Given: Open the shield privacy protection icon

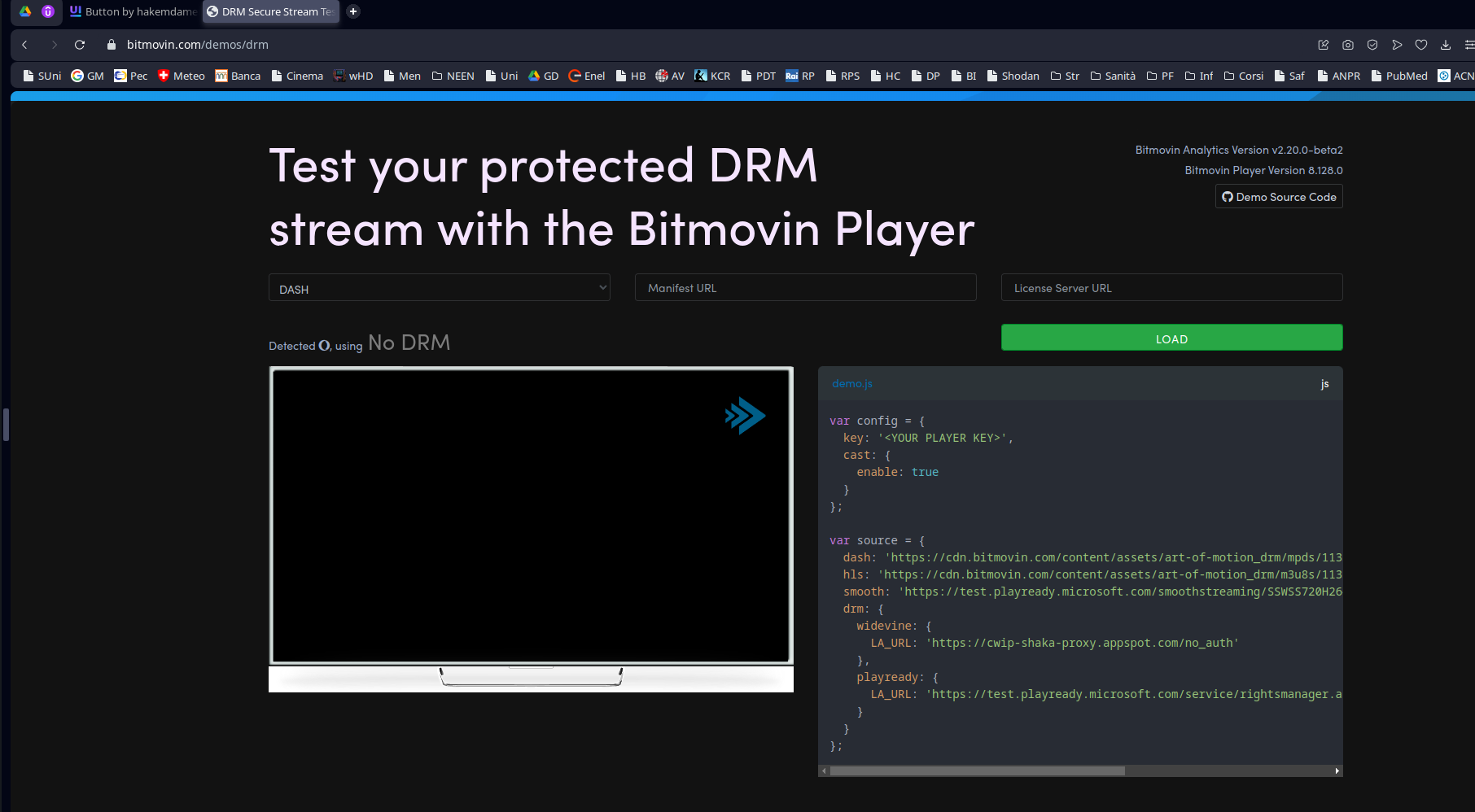Looking at the screenshot, I should click(x=1372, y=45).
